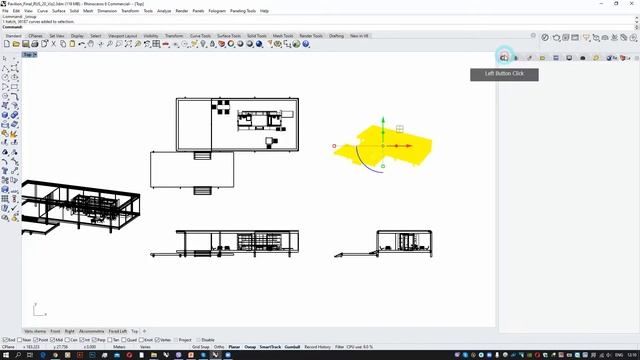The width and height of the screenshot is (640, 360).
Task: Open the Solid Tools toolbar tab
Action: tap(257, 36)
